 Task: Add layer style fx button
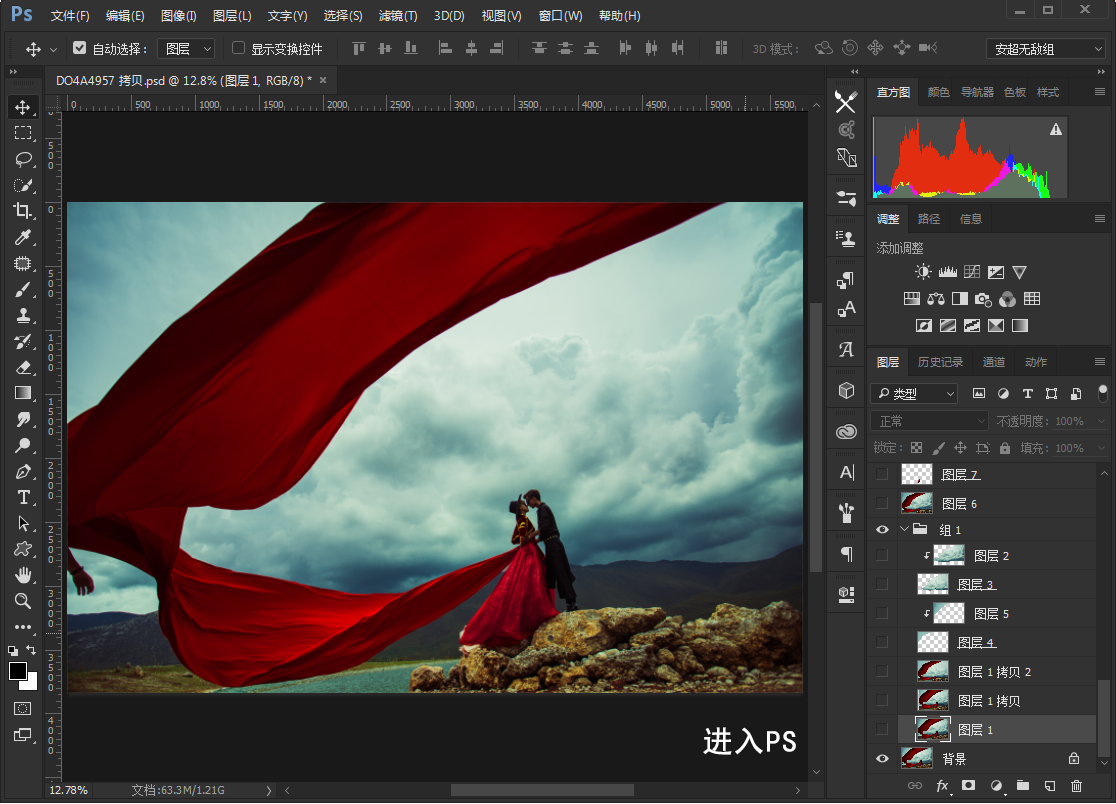point(942,786)
